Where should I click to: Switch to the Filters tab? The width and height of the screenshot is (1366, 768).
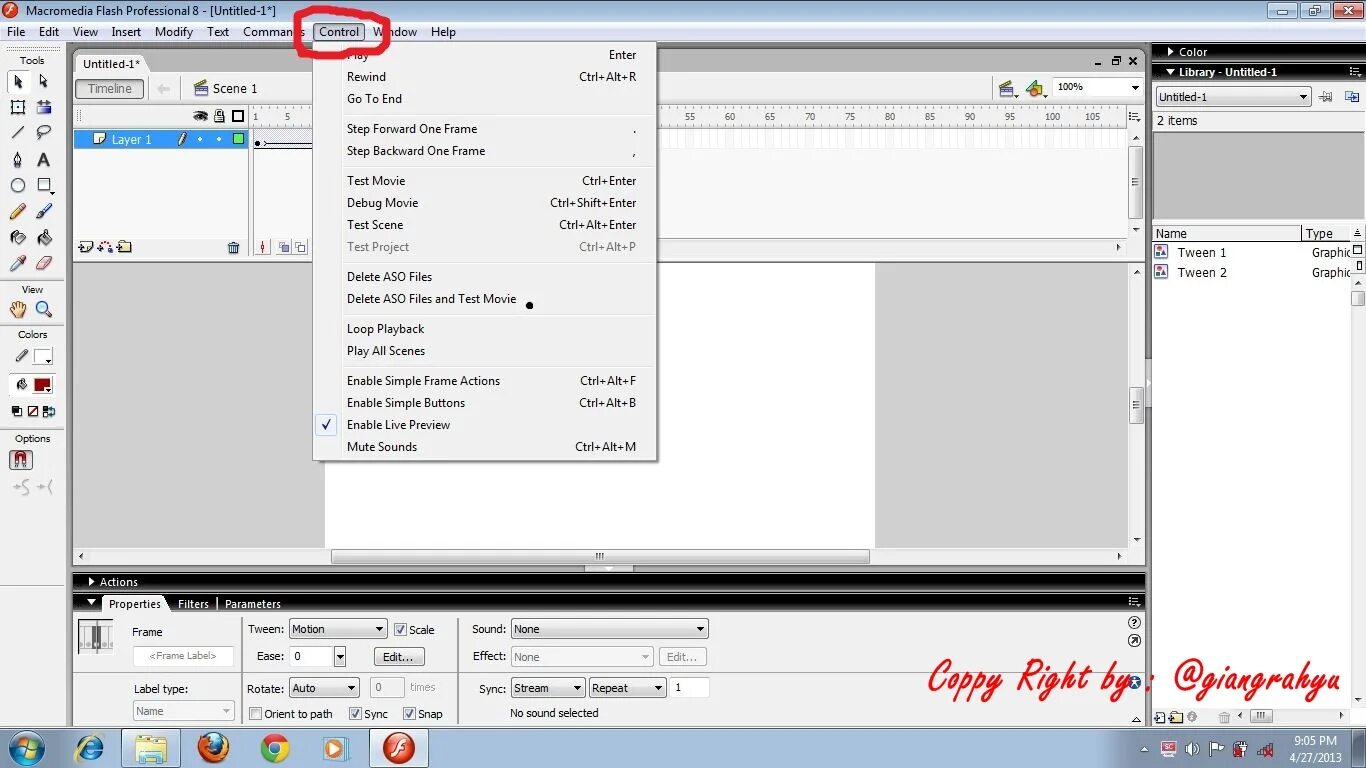point(193,604)
